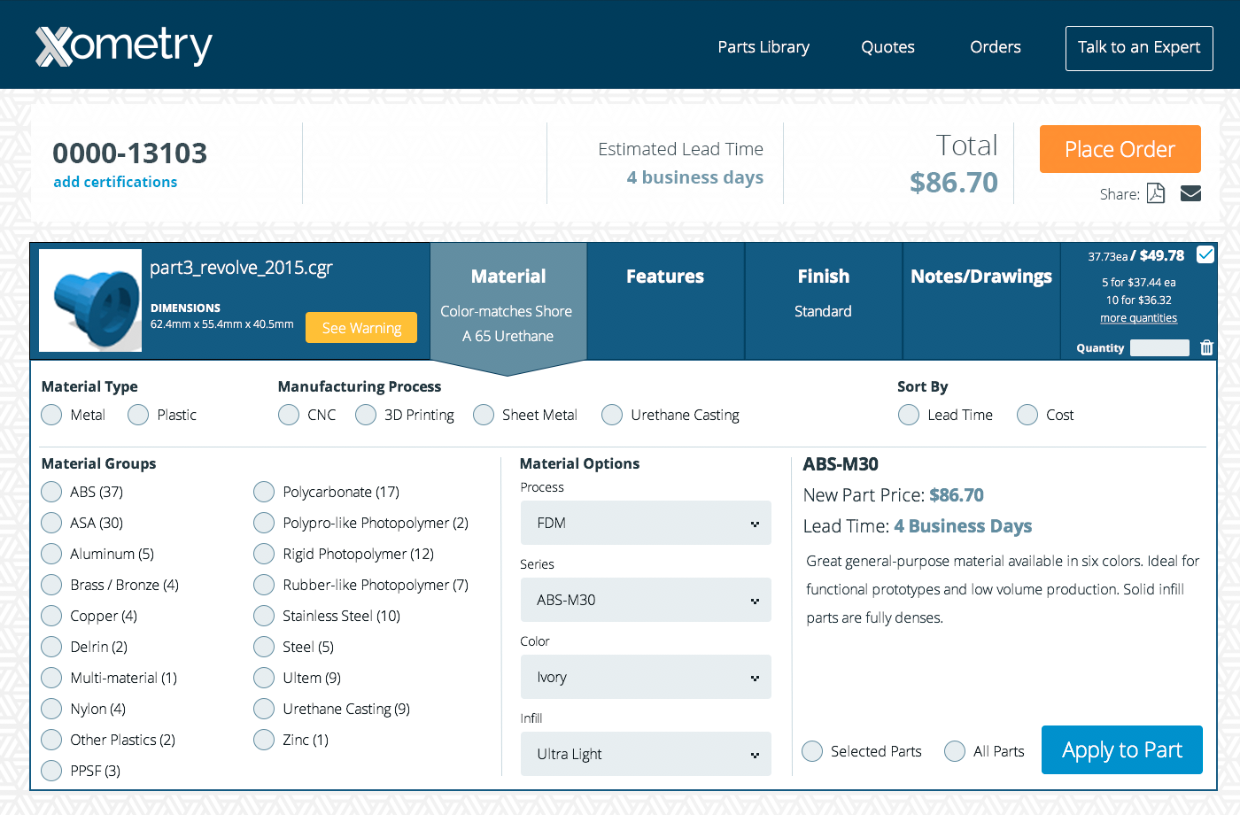
Task: Click the Place Order button
Action: pos(1120,149)
